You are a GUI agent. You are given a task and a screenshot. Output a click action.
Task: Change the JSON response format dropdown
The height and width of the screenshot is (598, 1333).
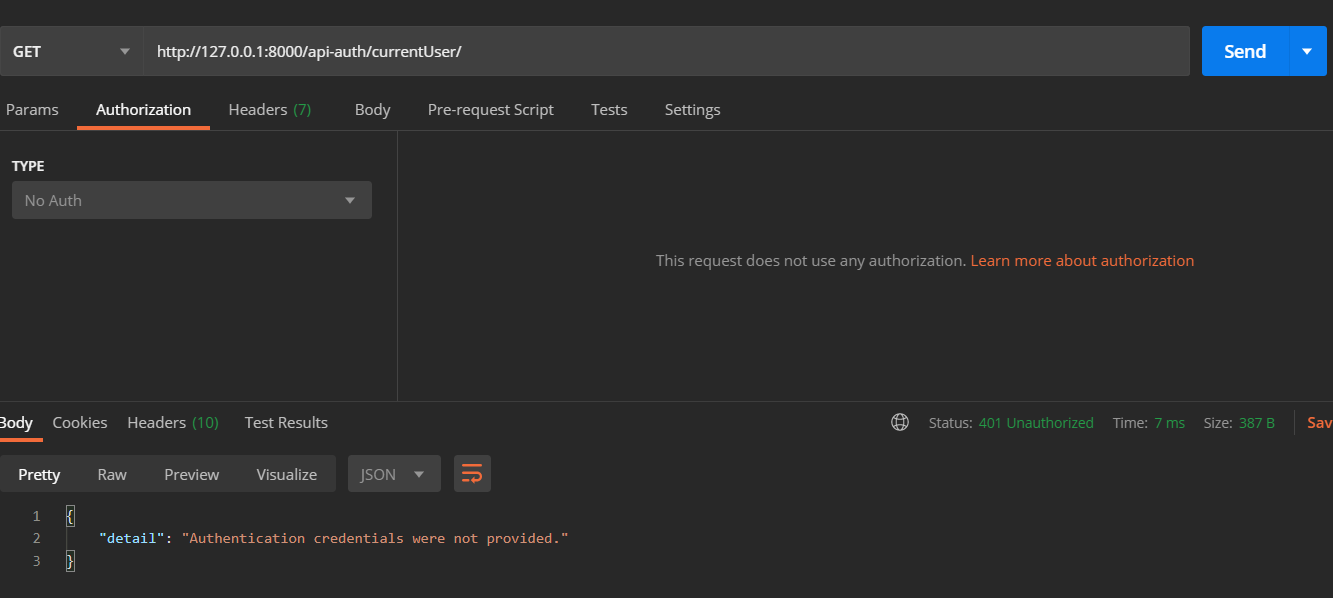point(394,474)
